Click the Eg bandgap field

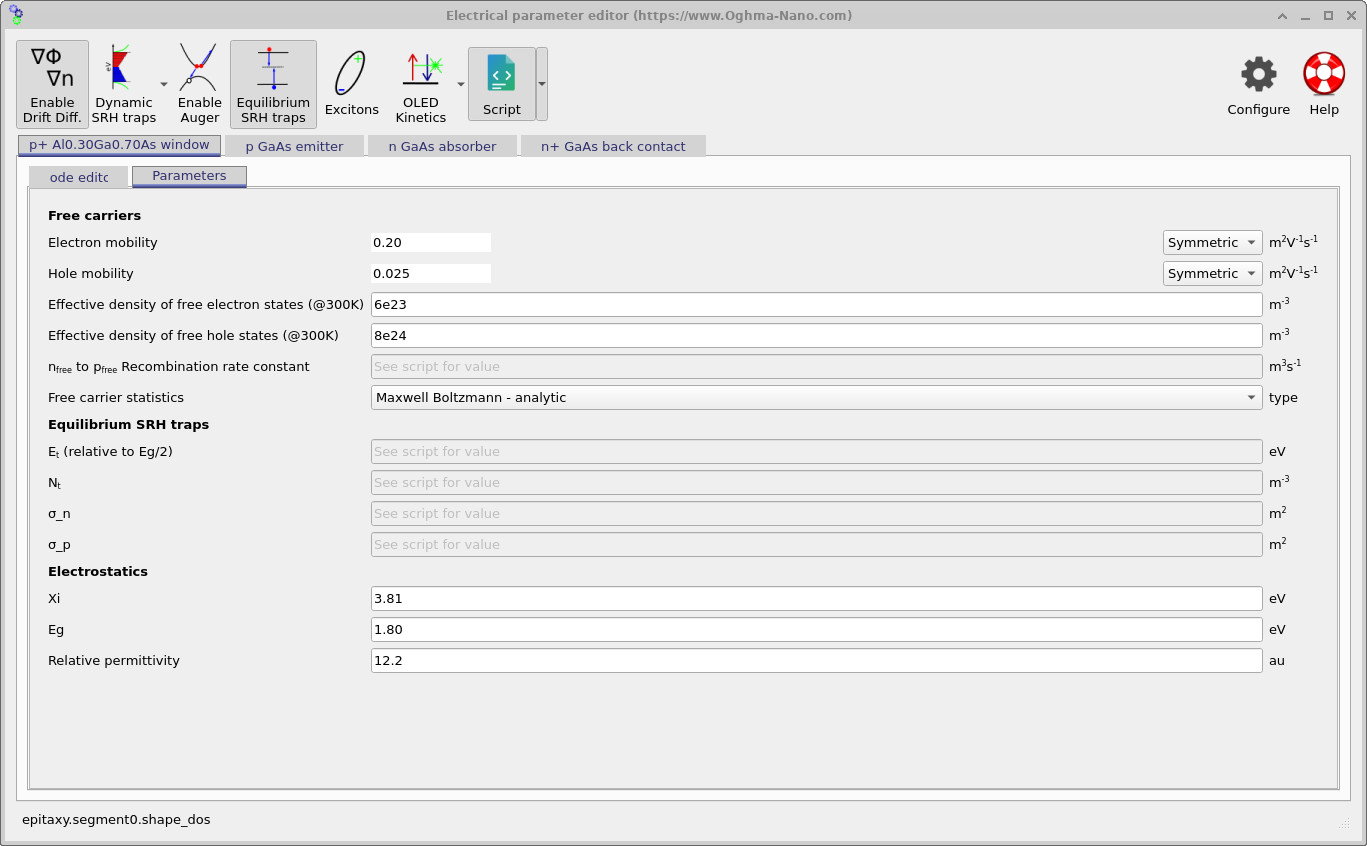(816, 629)
